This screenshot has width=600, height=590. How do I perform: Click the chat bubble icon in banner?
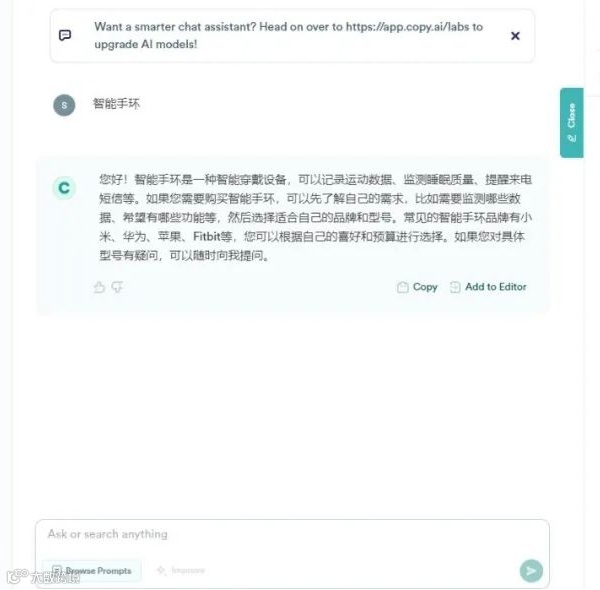click(65, 36)
